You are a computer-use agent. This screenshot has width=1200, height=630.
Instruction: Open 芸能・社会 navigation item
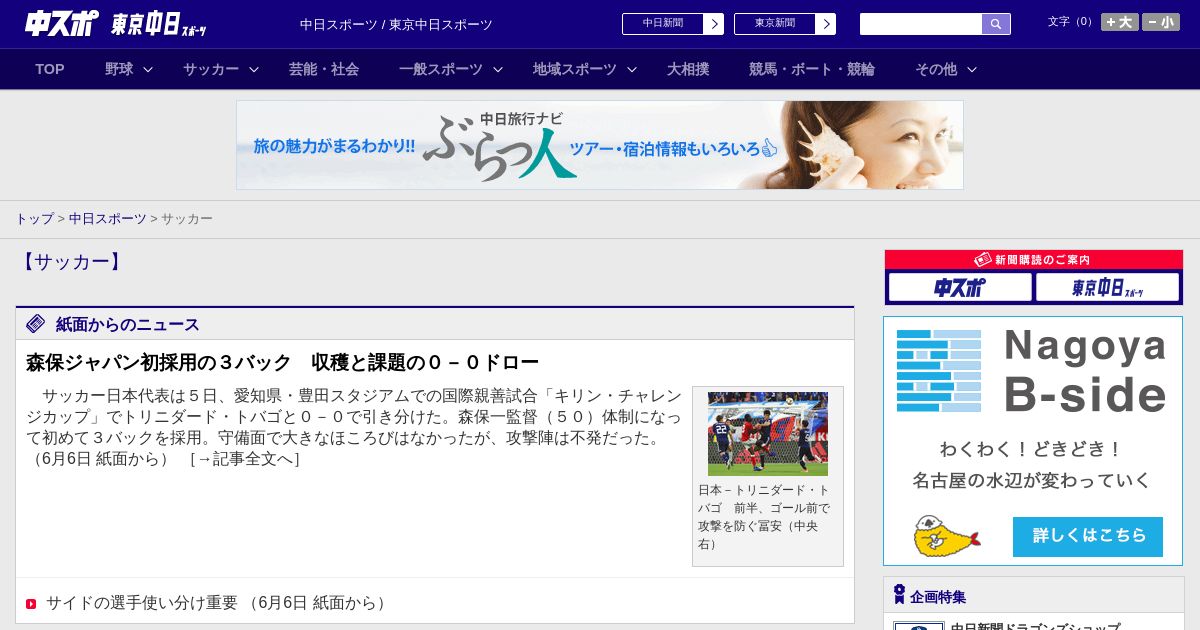(324, 69)
